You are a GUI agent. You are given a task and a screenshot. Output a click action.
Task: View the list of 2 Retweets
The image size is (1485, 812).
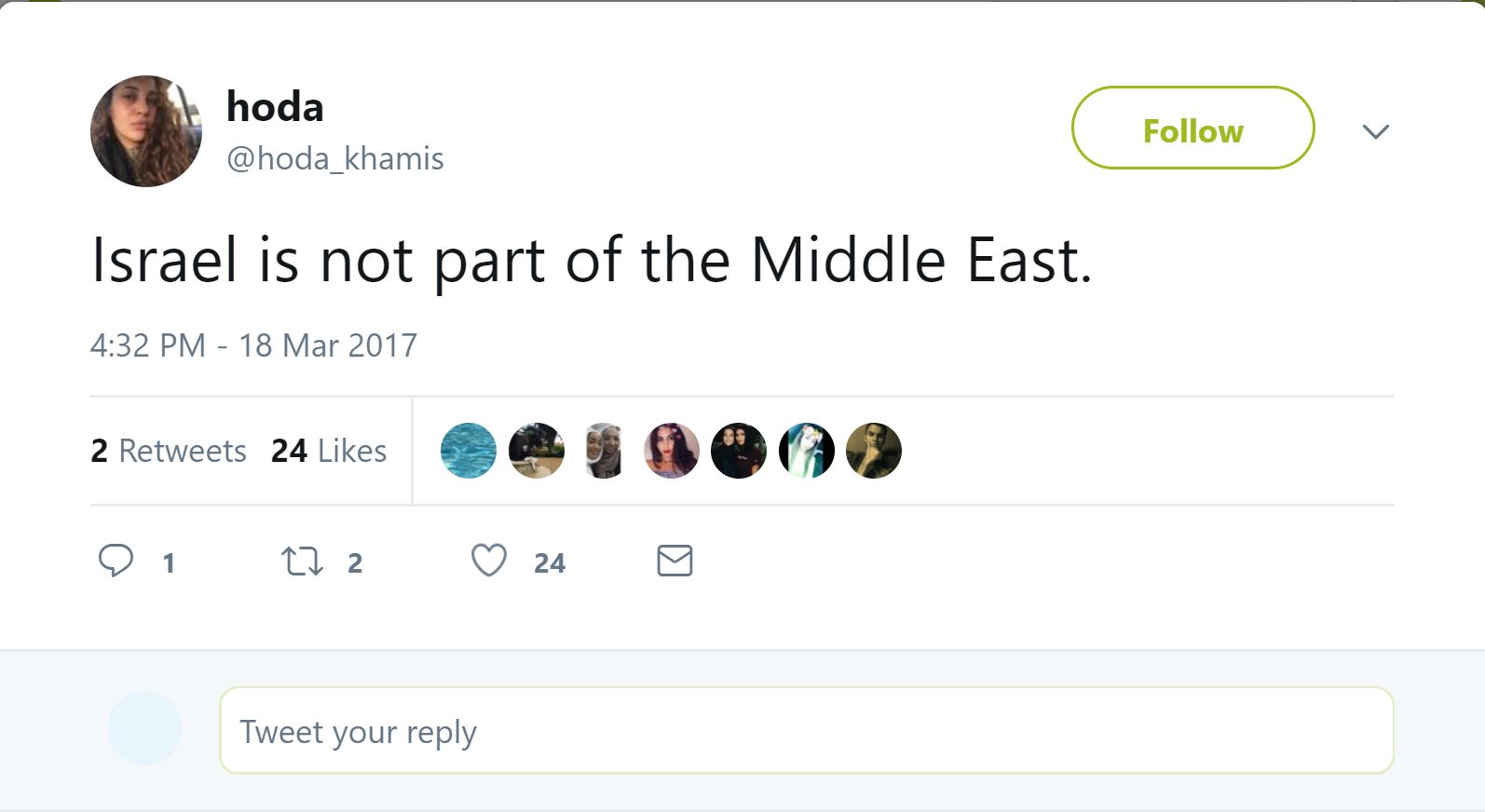pyautogui.click(x=169, y=451)
